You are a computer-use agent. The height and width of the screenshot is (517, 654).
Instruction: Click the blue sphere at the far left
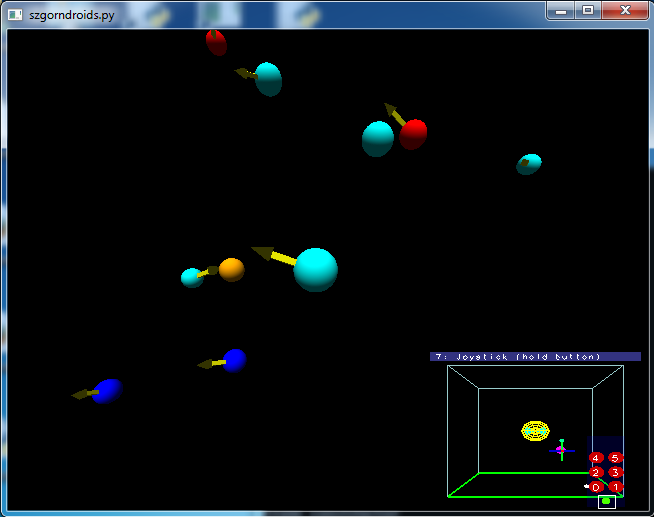[x=107, y=390]
